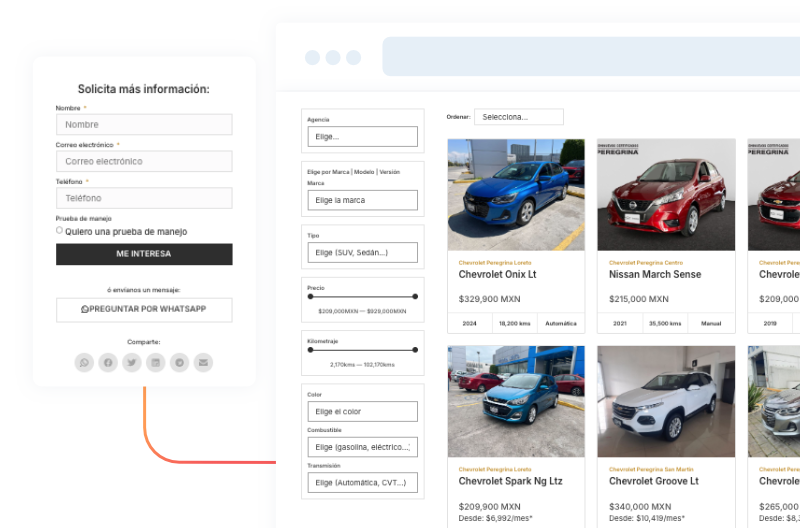The width and height of the screenshot is (800, 528).
Task: Click the 'Automática' transmission cell
Action: [561, 323]
